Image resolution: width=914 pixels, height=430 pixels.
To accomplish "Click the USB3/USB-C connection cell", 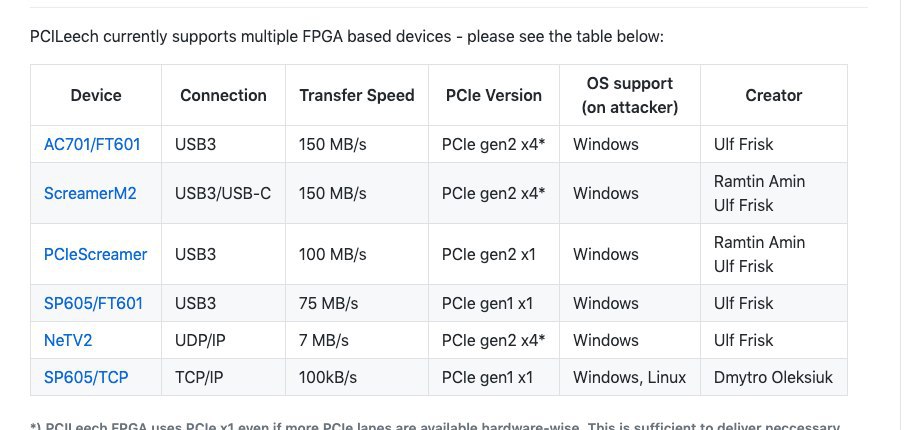I will (x=223, y=193).
